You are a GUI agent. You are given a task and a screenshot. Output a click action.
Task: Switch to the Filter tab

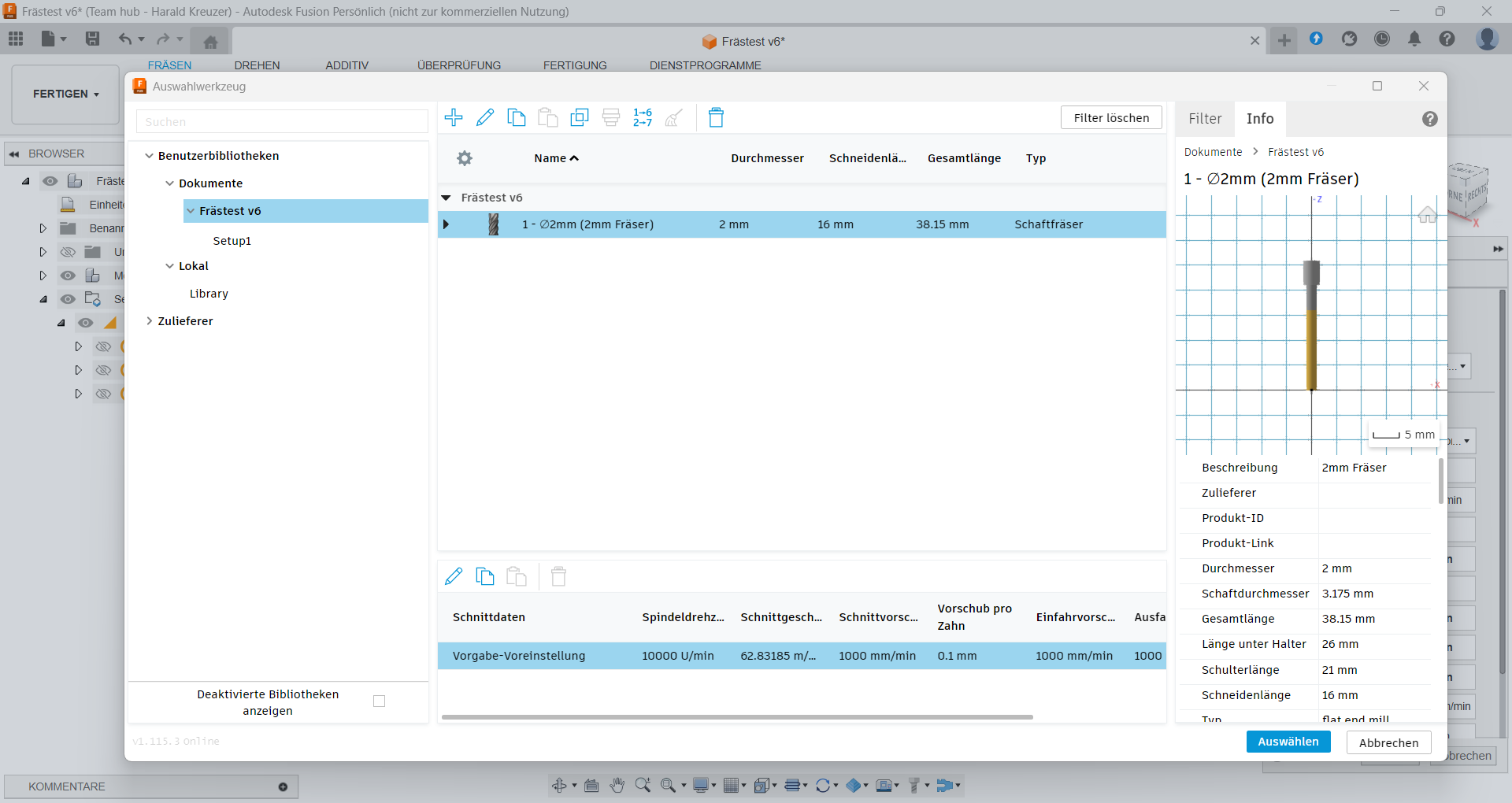tap(1205, 119)
